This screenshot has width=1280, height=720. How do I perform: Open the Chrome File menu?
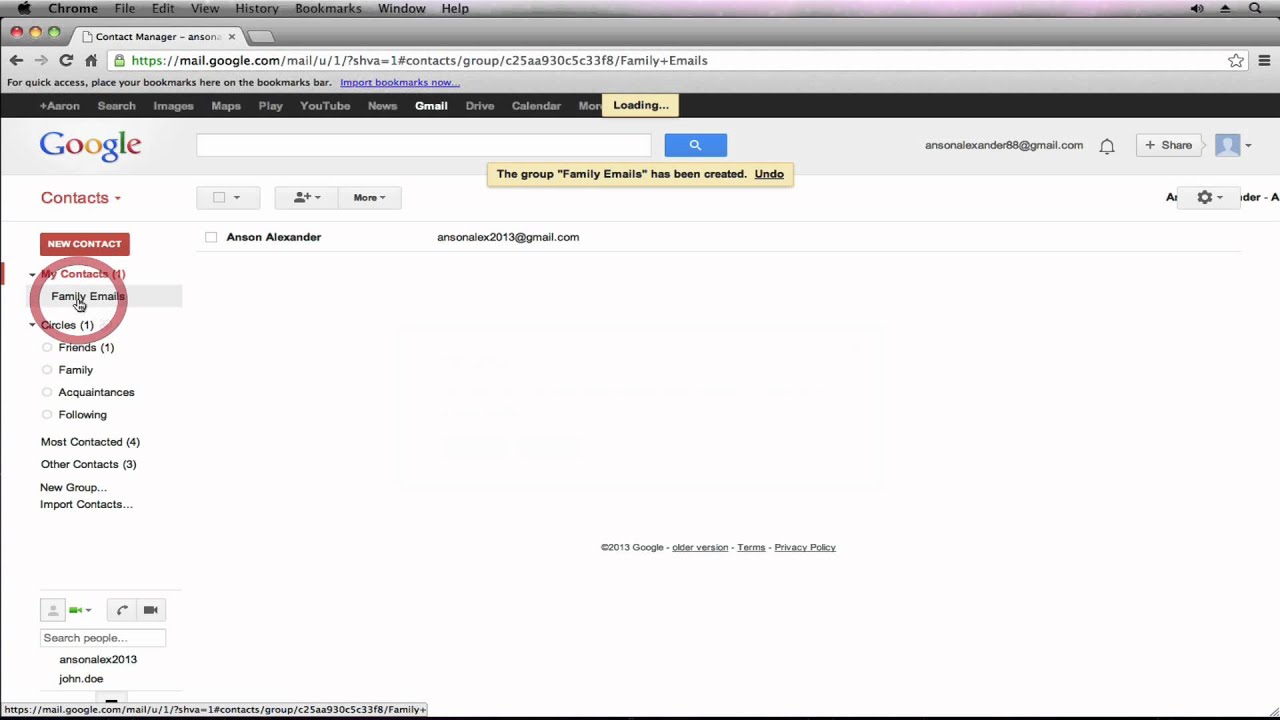pyautogui.click(x=124, y=8)
